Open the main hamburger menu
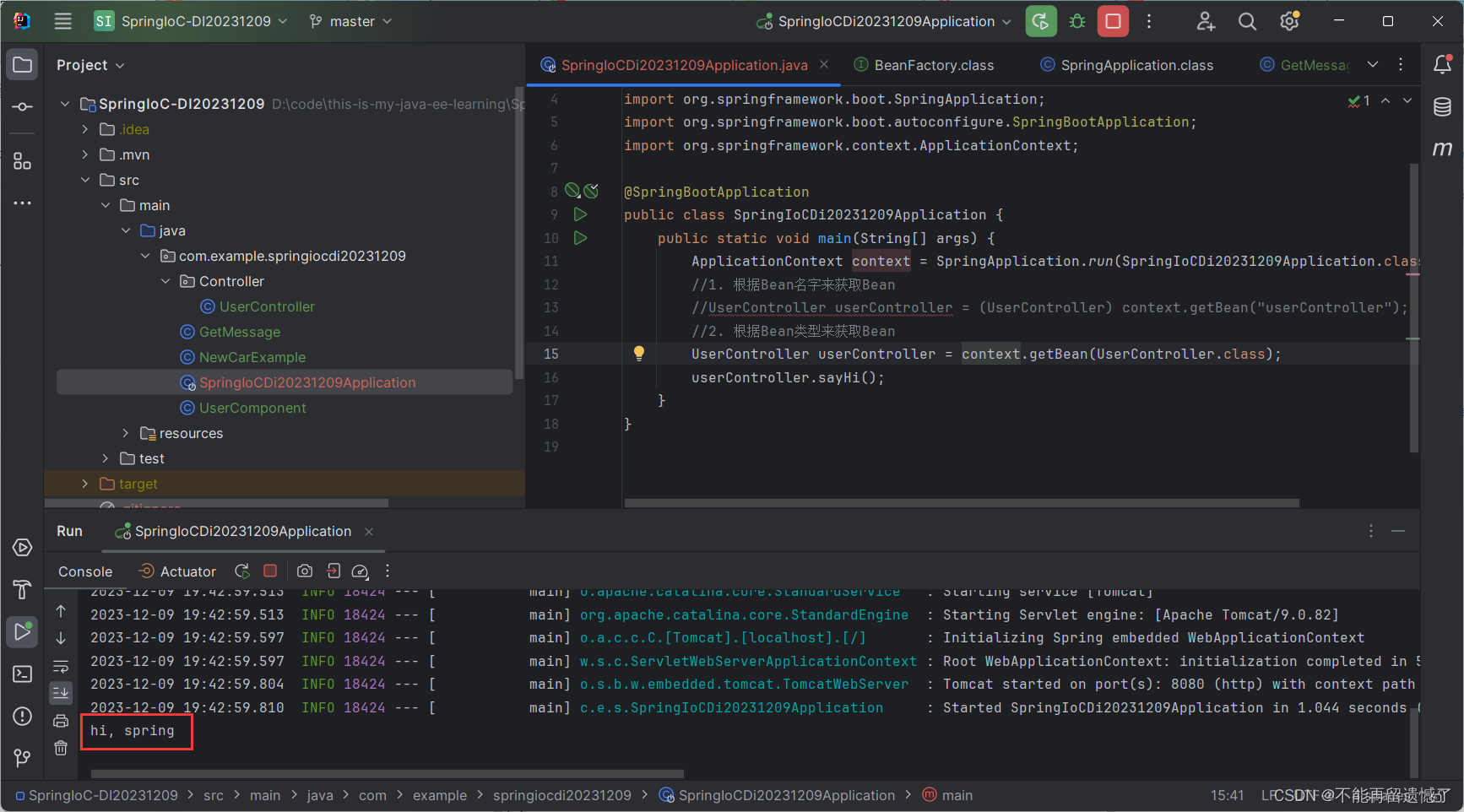This screenshot has height=812, width=1464. [63, 21]
